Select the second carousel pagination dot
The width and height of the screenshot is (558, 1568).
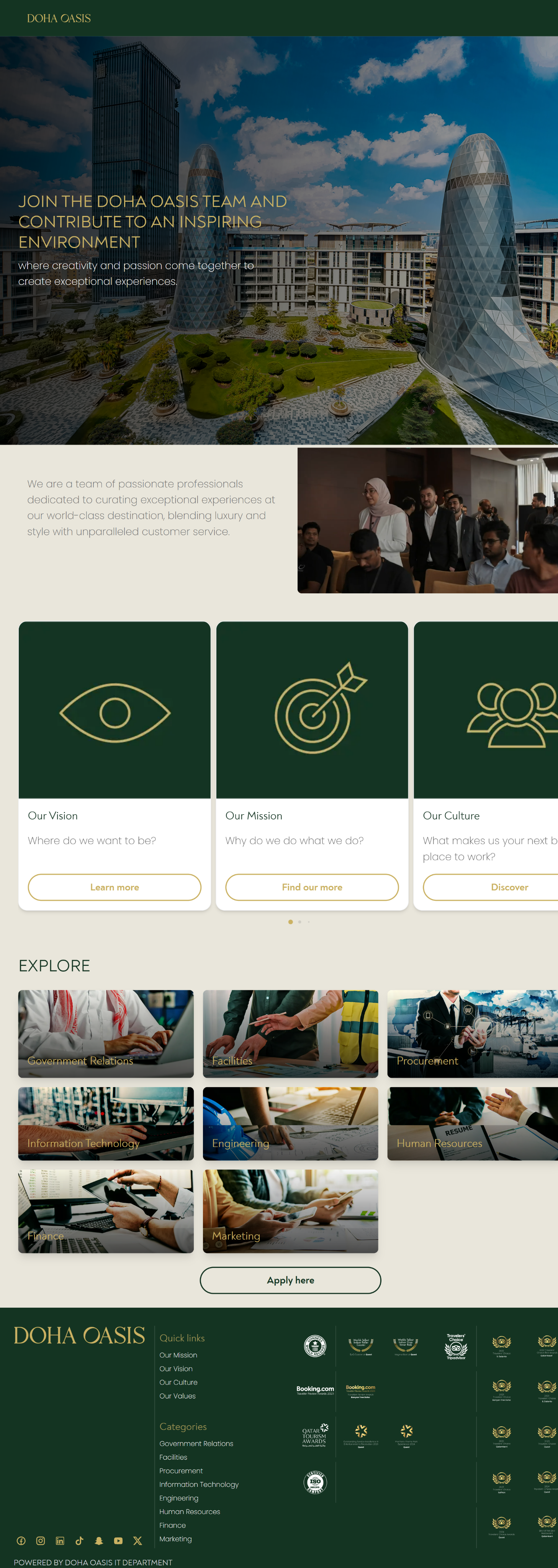click(300, 921)
